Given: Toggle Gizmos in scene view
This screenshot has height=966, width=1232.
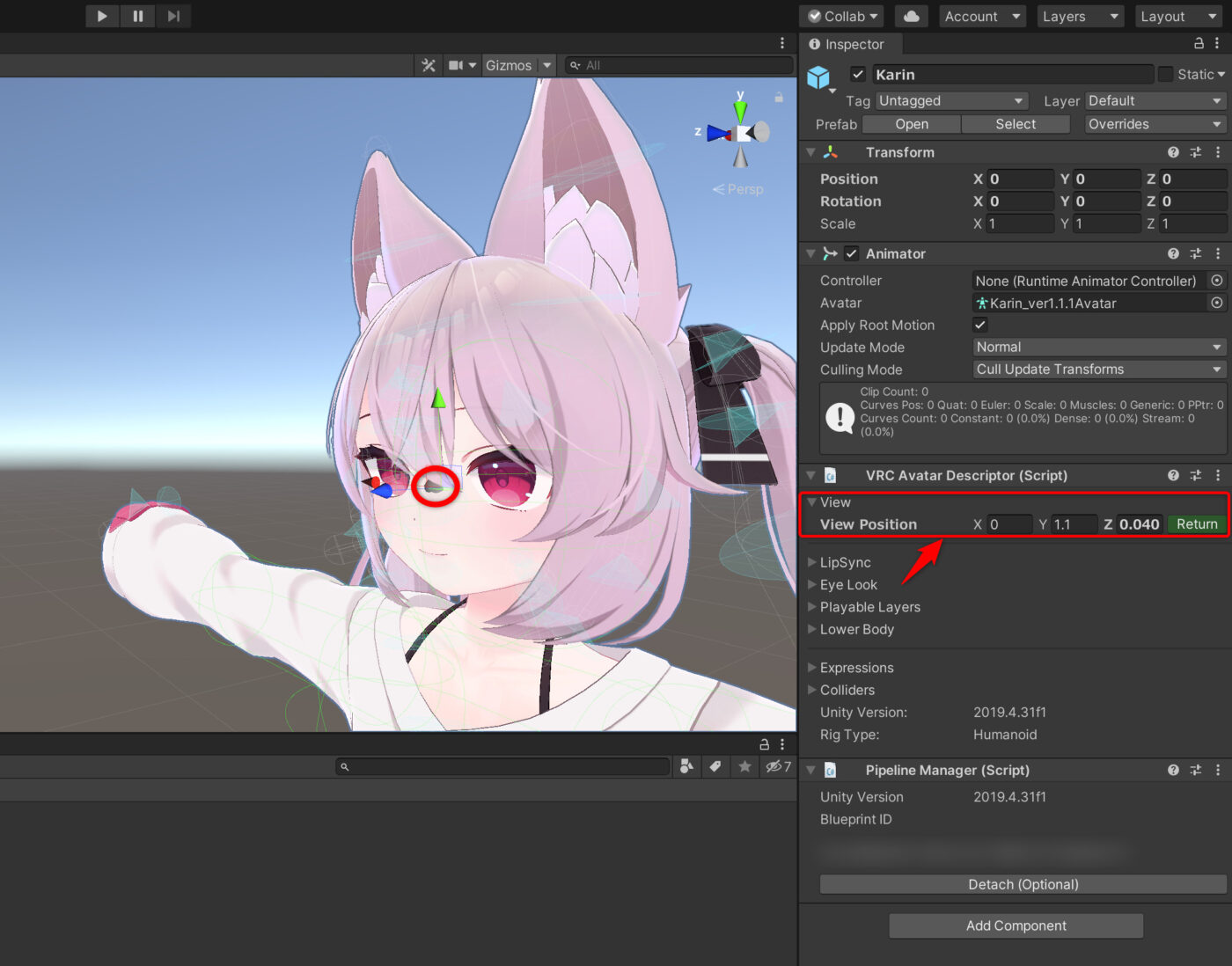Looking at the screenshot, I should pos(509,65).
